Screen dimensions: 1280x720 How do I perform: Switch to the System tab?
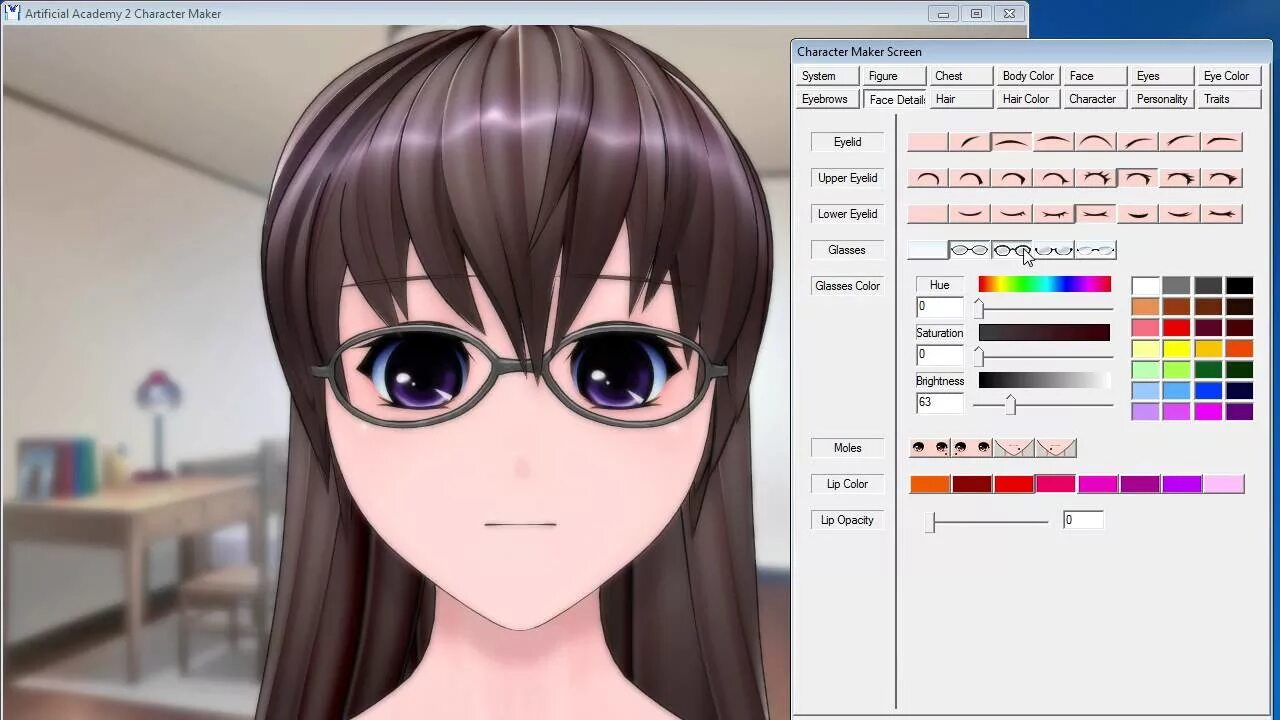point(828,76)
